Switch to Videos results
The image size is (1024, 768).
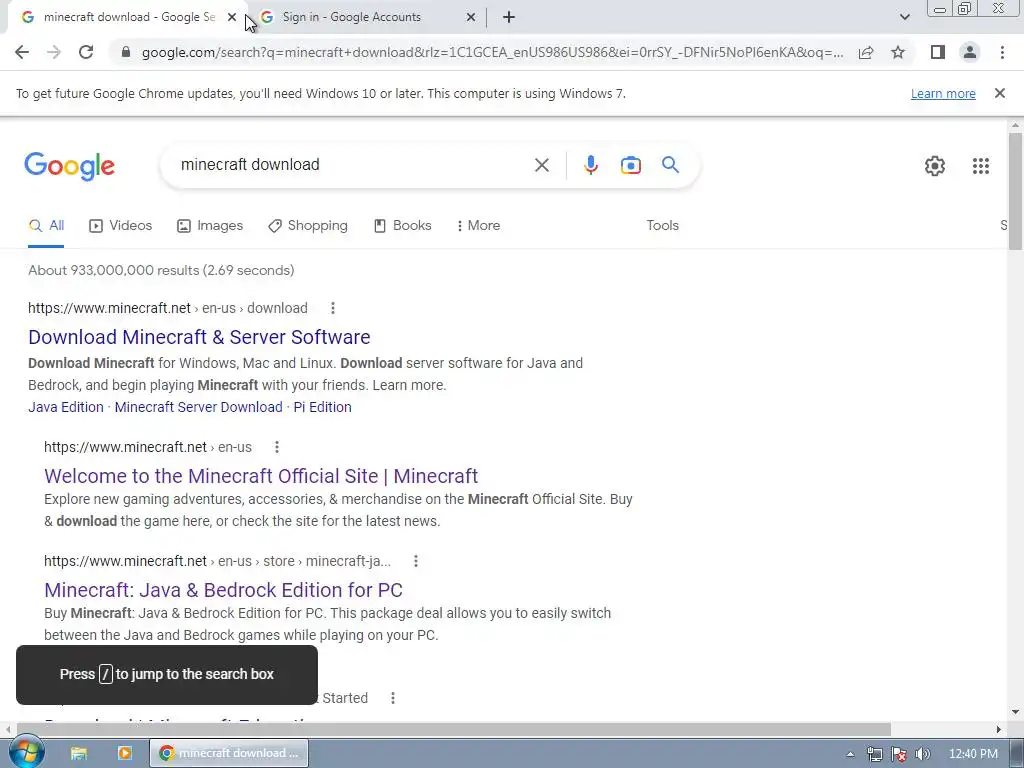120,226
